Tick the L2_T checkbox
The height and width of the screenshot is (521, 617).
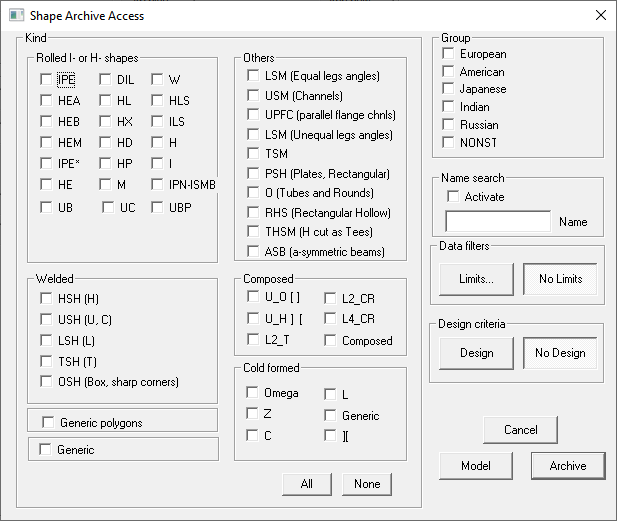coord(253,339)
